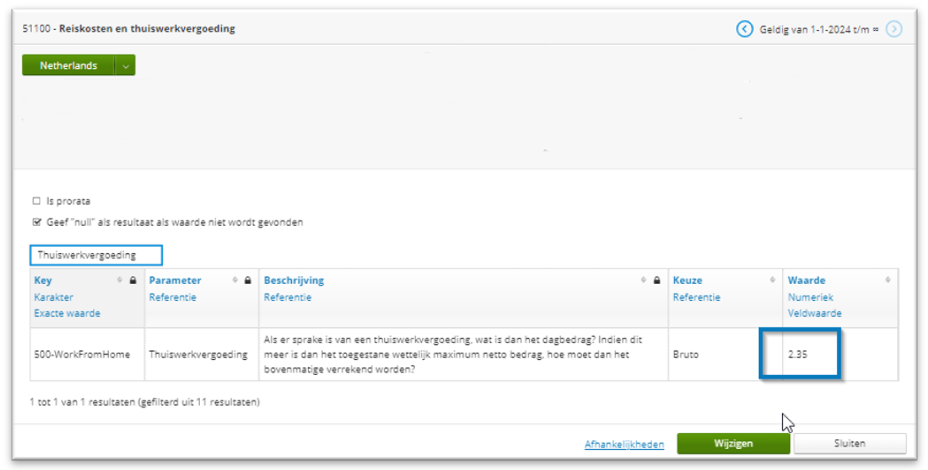Sort the Keuze column
This screenshot has width=928, height=470.
(x=772, y=280)
